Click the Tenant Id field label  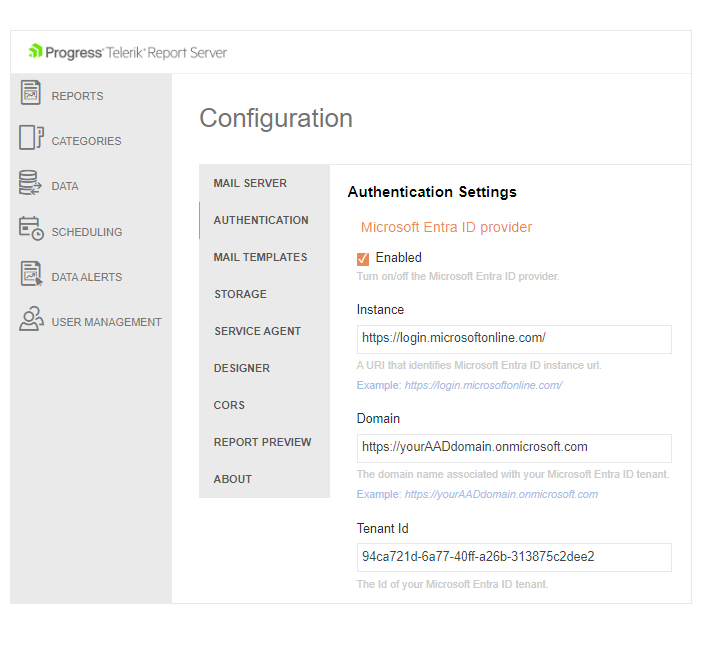pyautogui.click(x=382, y=529)
